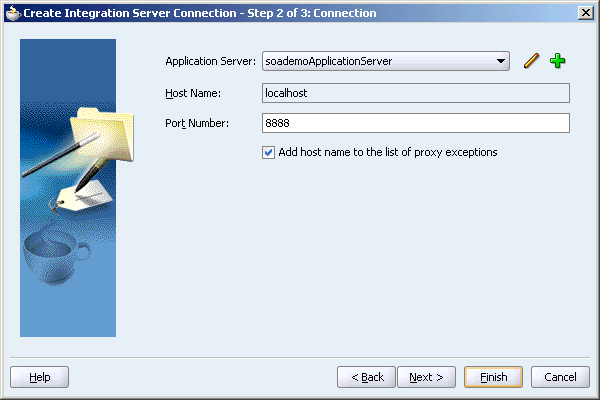The height and width of the screenshot is (400, 600).
Task: Click the green plus to add application server
Action: click(558, 61)
